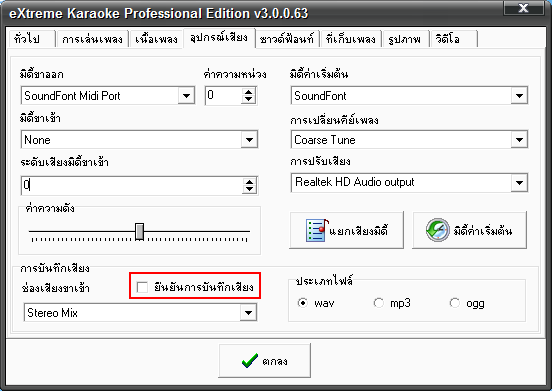Select the ogg file type option
552x391 pixels.
coord(454,303)
